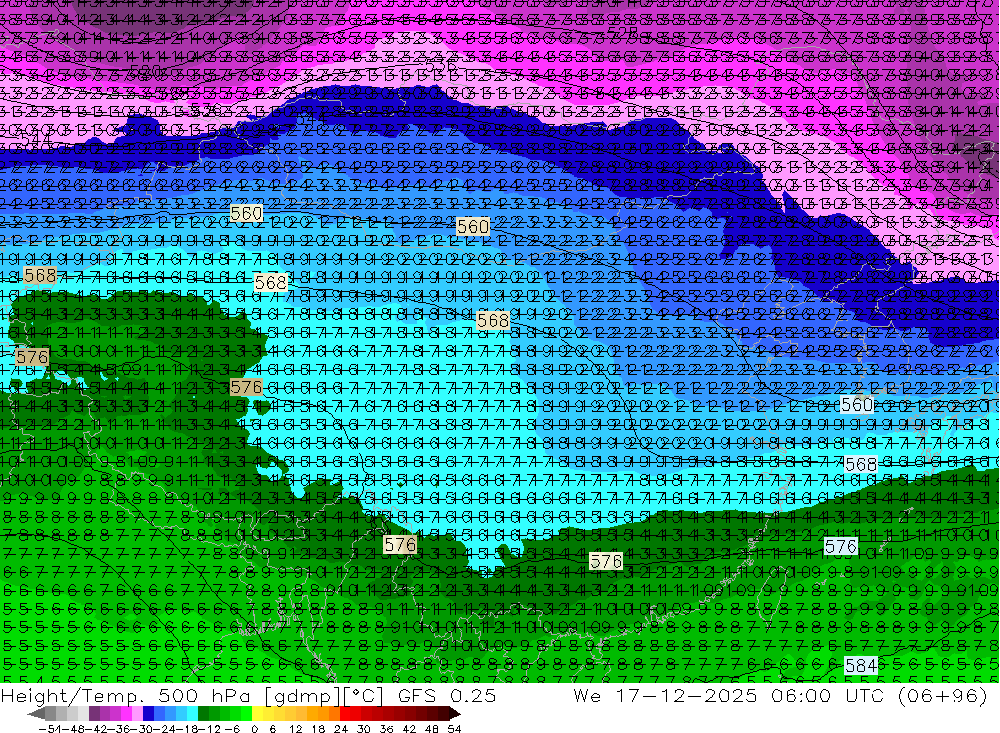Click the pale-blue 568 contour label

point(860,464)
